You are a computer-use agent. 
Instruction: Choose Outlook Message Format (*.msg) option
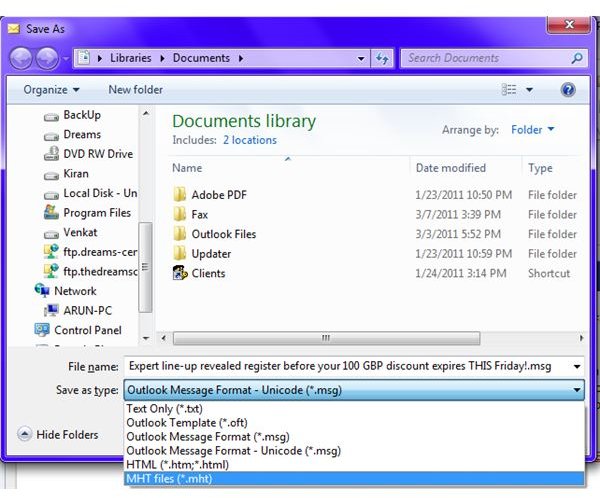(x=354, y=436)
